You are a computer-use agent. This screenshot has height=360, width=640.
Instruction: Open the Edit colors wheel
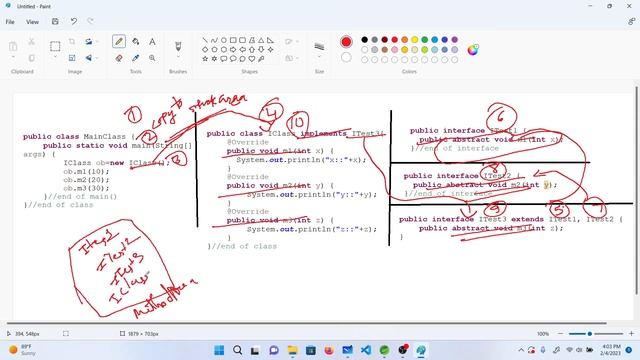pyautogui.click(x=473, y=49)
